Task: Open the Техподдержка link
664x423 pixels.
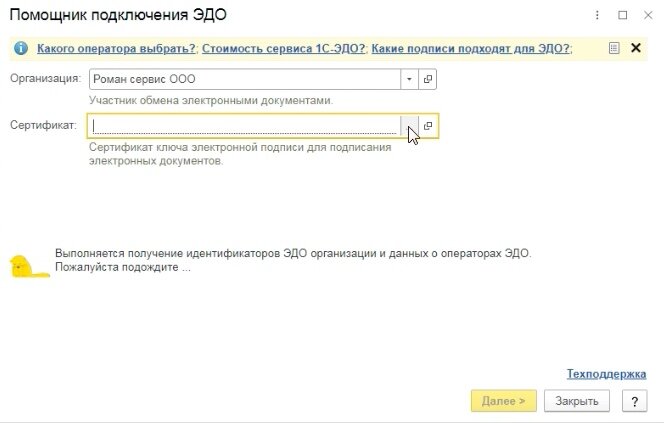Action: pyautogui.click(x=606, y=374)
